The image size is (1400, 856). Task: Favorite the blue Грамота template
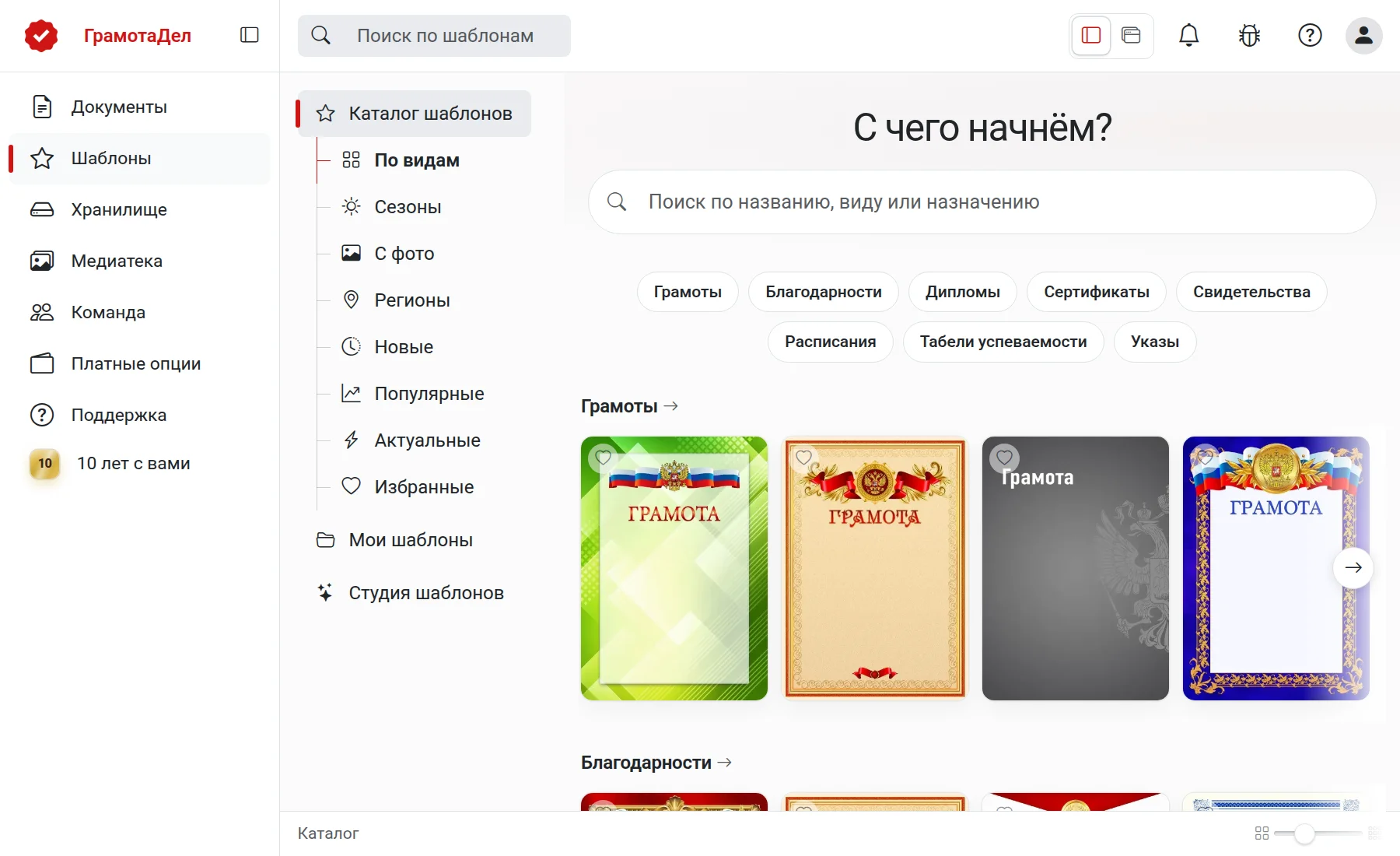[x=1206, y=458]
